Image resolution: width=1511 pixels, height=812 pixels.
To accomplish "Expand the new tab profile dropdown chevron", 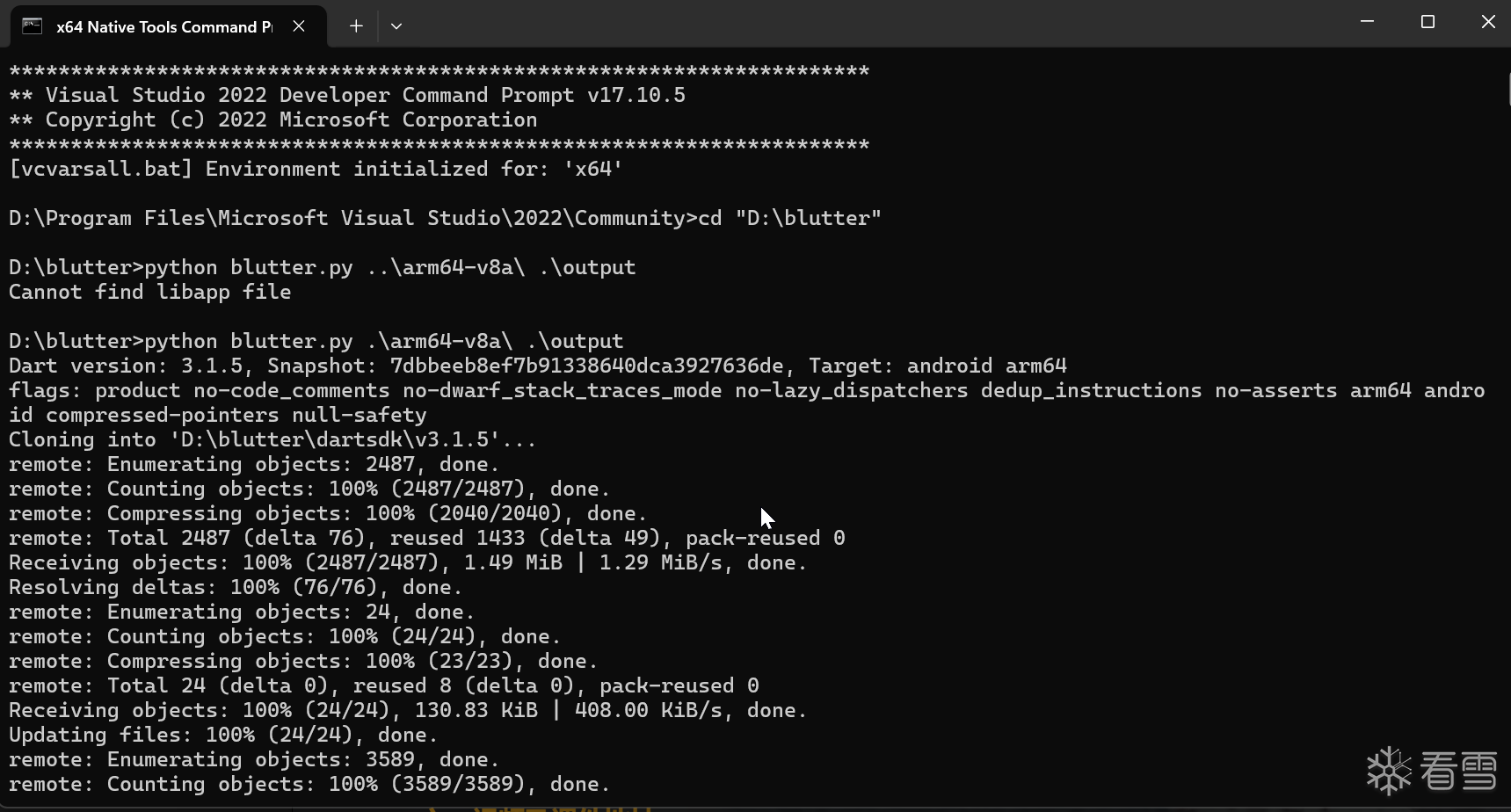I will click(396, 26).
